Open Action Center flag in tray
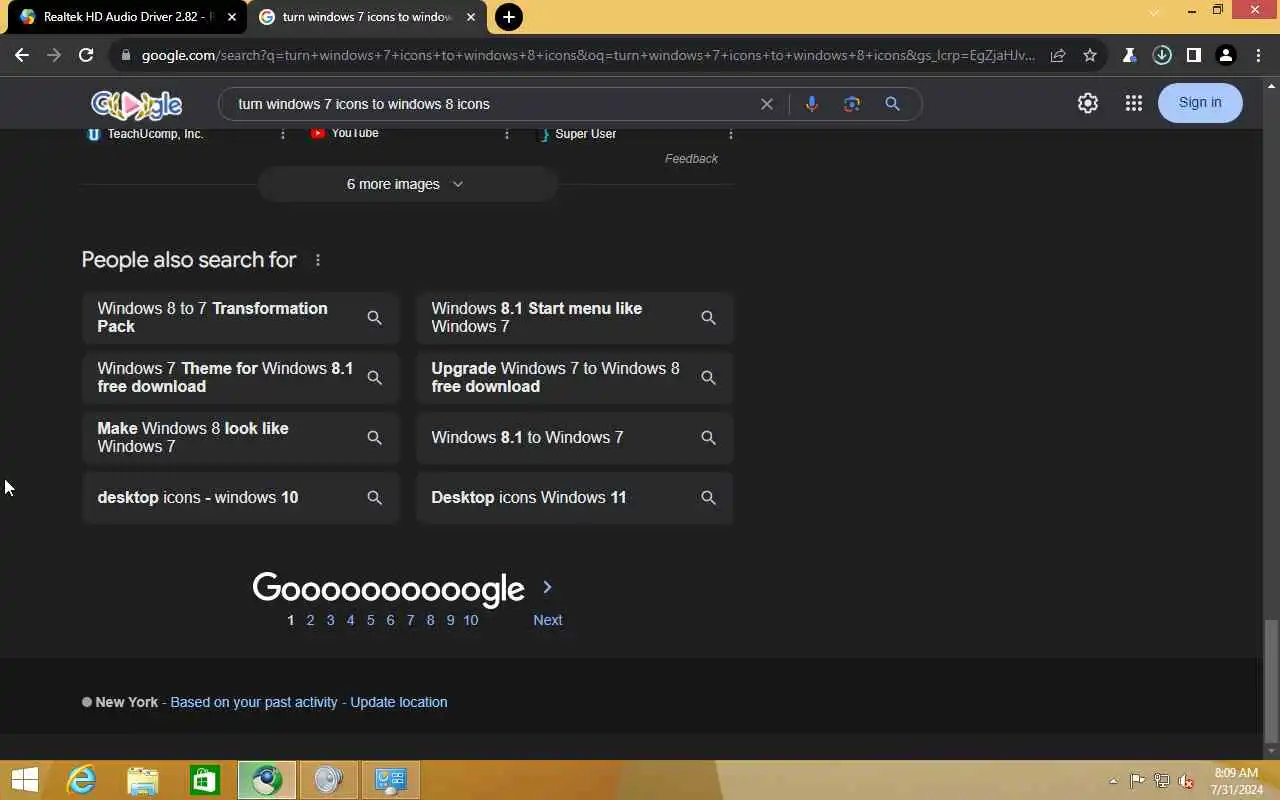Image resolution: width=1280 pixels, height=800 pixels. click(1137, 781)
